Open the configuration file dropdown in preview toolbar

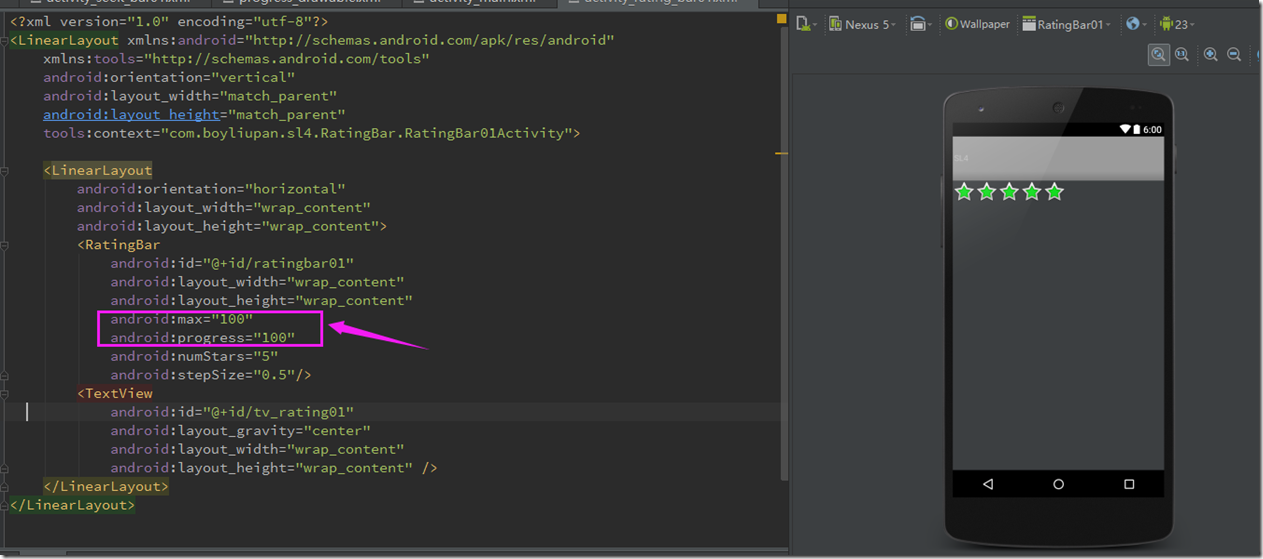(x=806, y=24)
